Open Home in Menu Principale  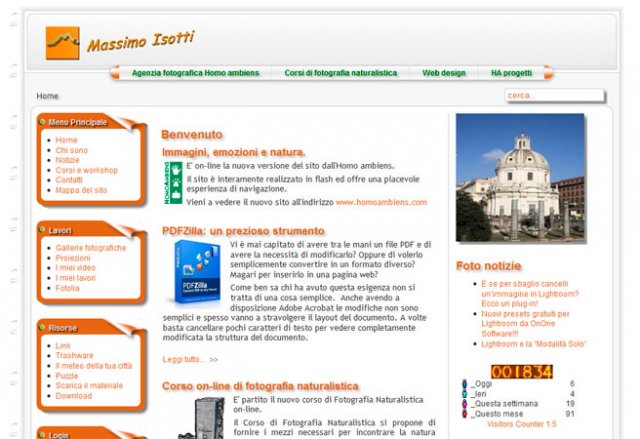point(66,140)
